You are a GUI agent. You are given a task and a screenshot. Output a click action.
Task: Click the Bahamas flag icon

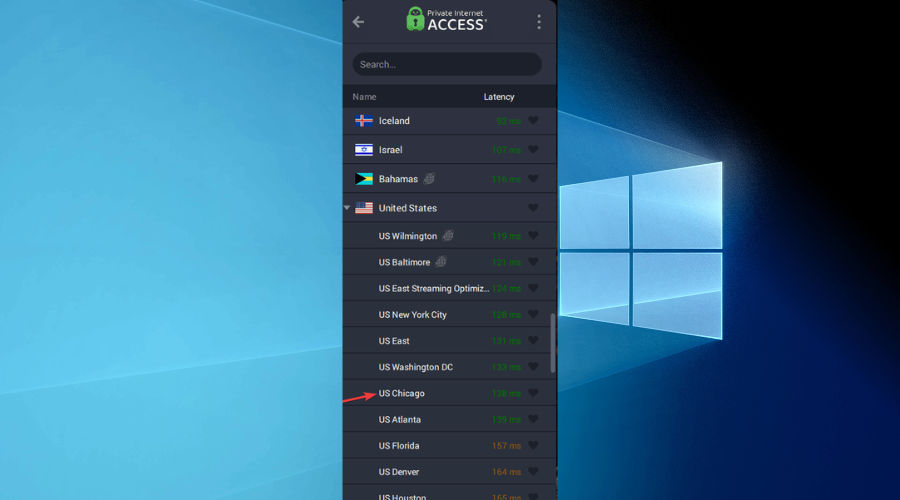364,179
